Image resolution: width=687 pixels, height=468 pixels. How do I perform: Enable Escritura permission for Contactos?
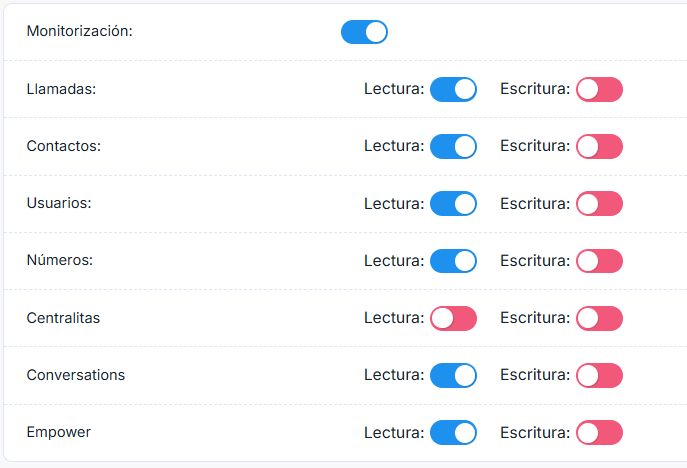click(x=599, y=147)
